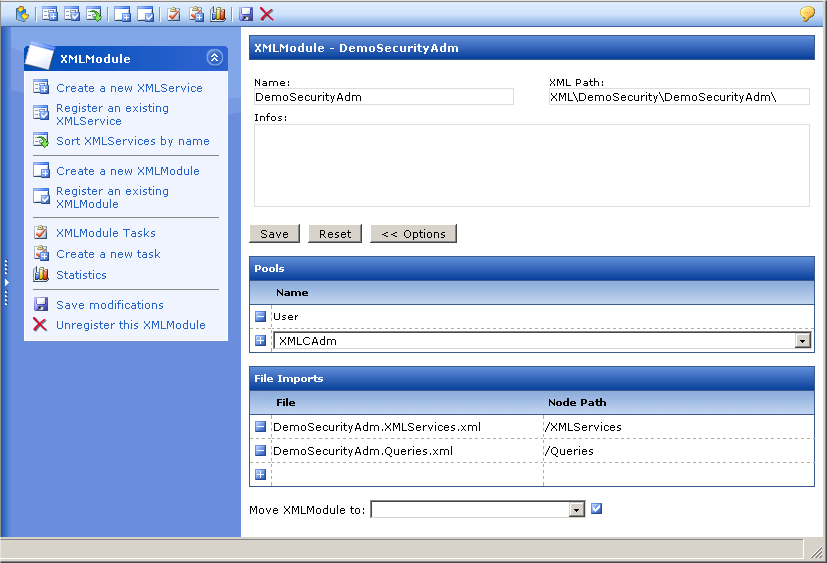Click the Infos text area
This screenshot has height=563, width=827.
click(x=531, y=165)
